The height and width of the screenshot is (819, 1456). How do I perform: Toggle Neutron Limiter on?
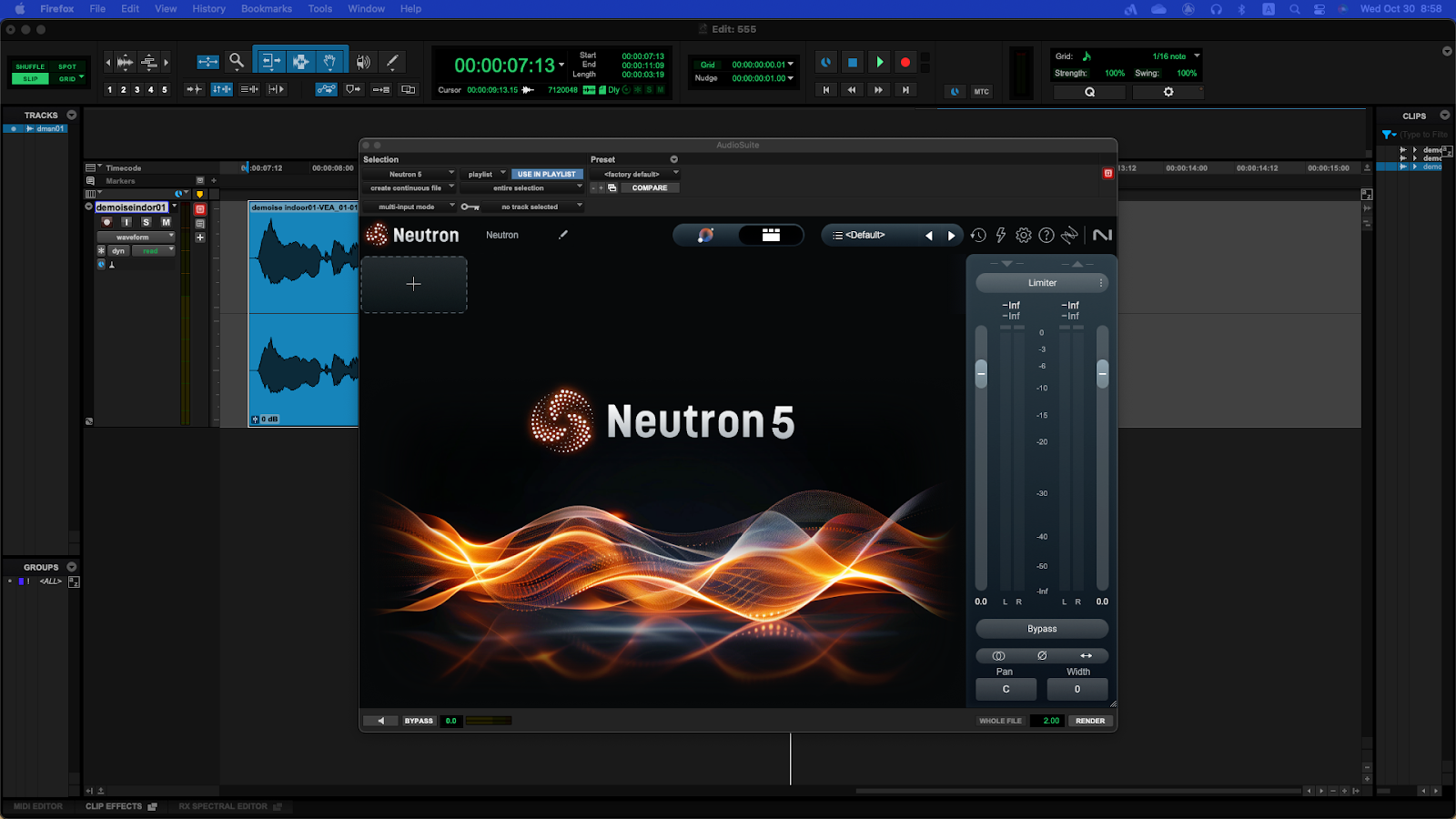[x=1042, y=283]
